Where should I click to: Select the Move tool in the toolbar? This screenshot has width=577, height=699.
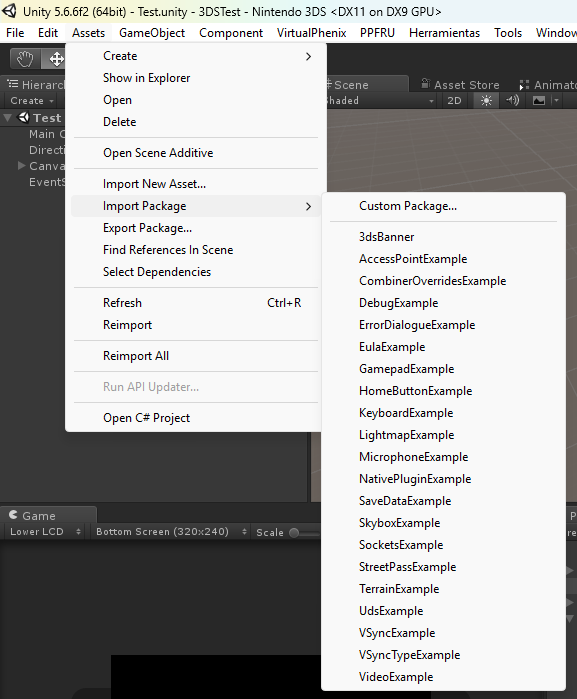[54, 59]
